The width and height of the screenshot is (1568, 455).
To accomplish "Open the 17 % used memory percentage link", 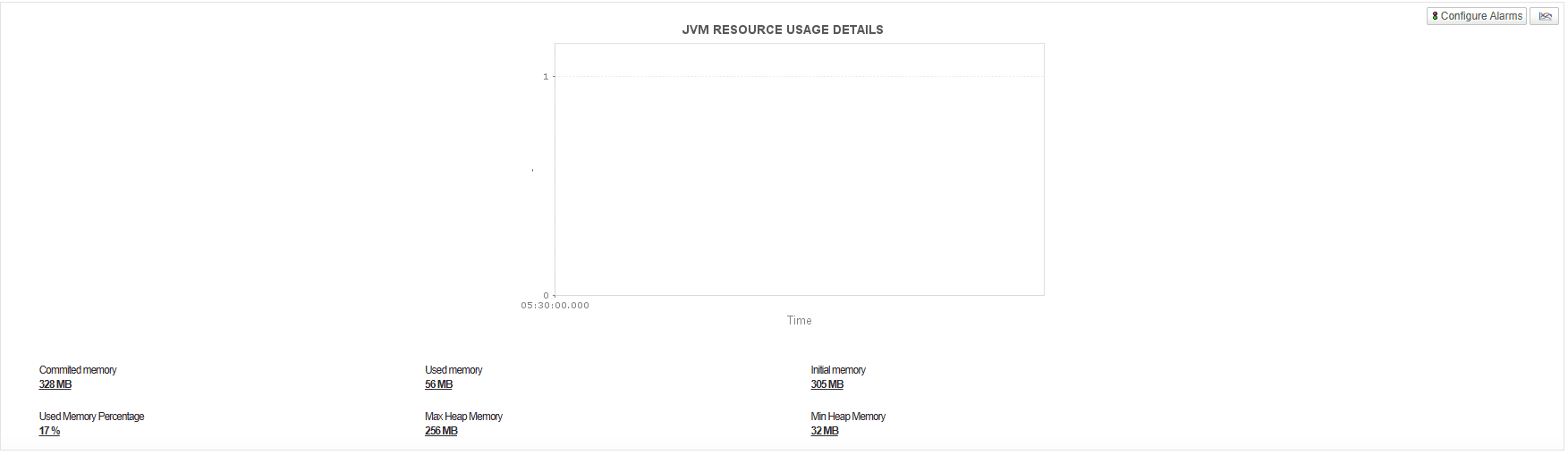I will point(49,431).
